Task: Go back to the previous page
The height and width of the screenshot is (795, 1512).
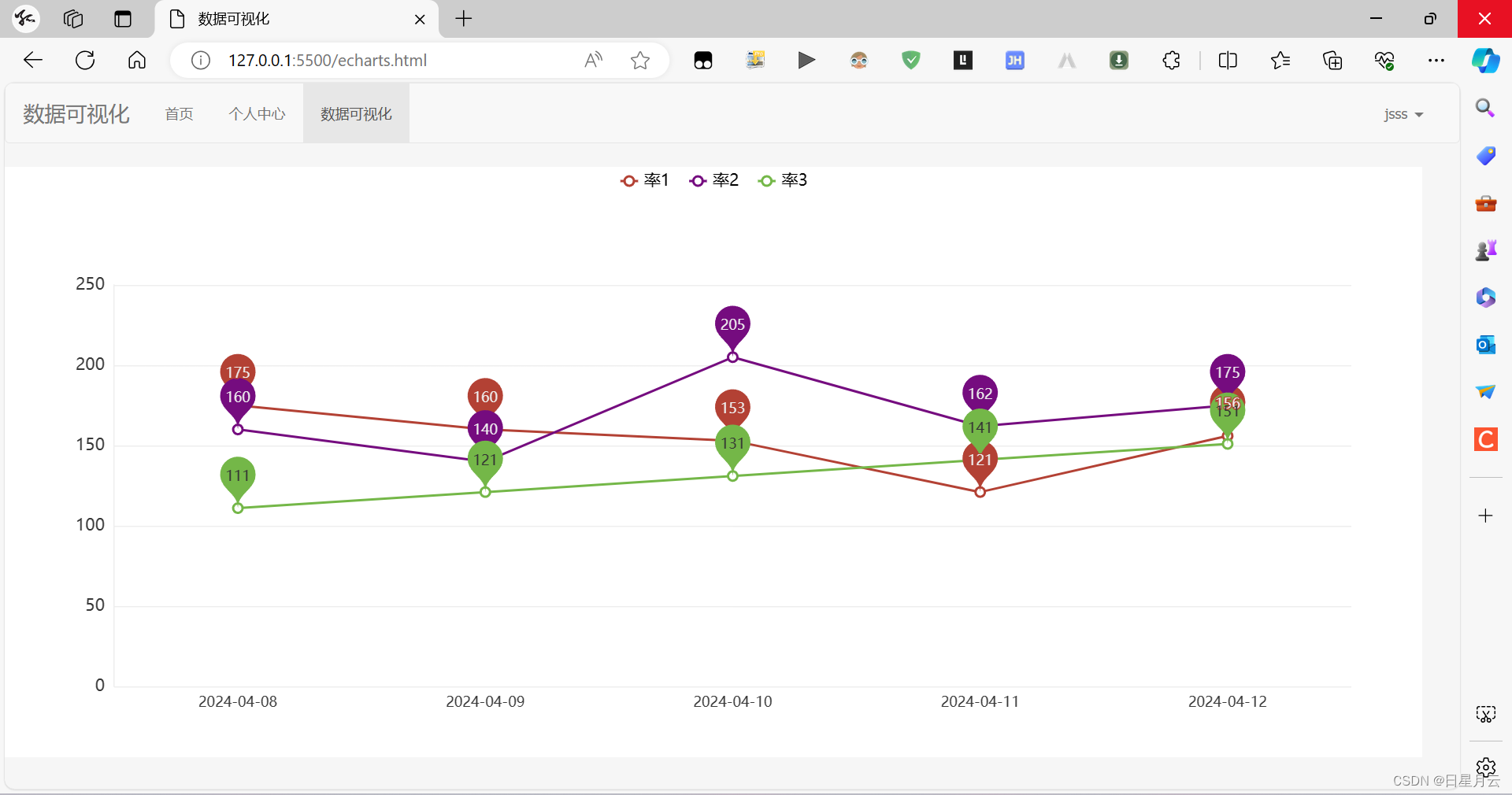Action: tap(33, 61)
